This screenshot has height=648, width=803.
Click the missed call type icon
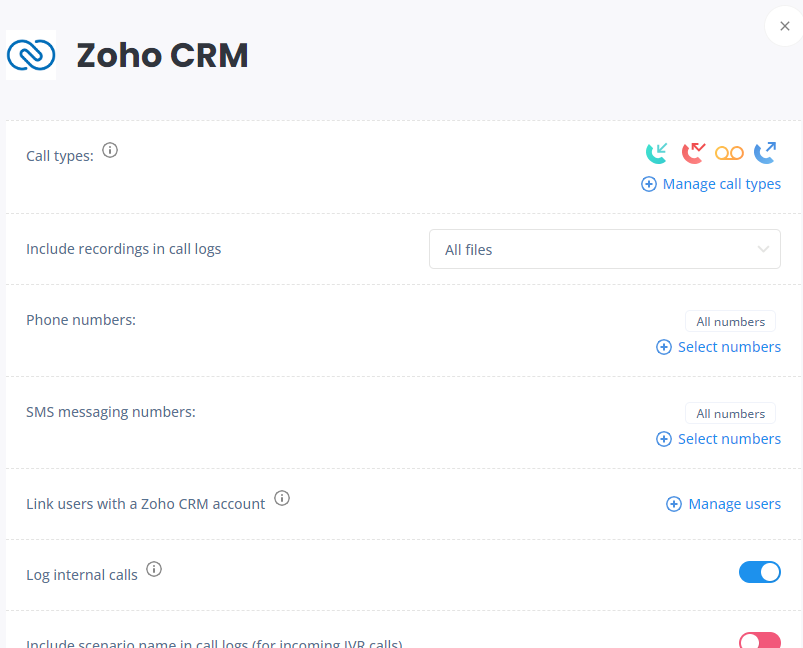[693, 153]
